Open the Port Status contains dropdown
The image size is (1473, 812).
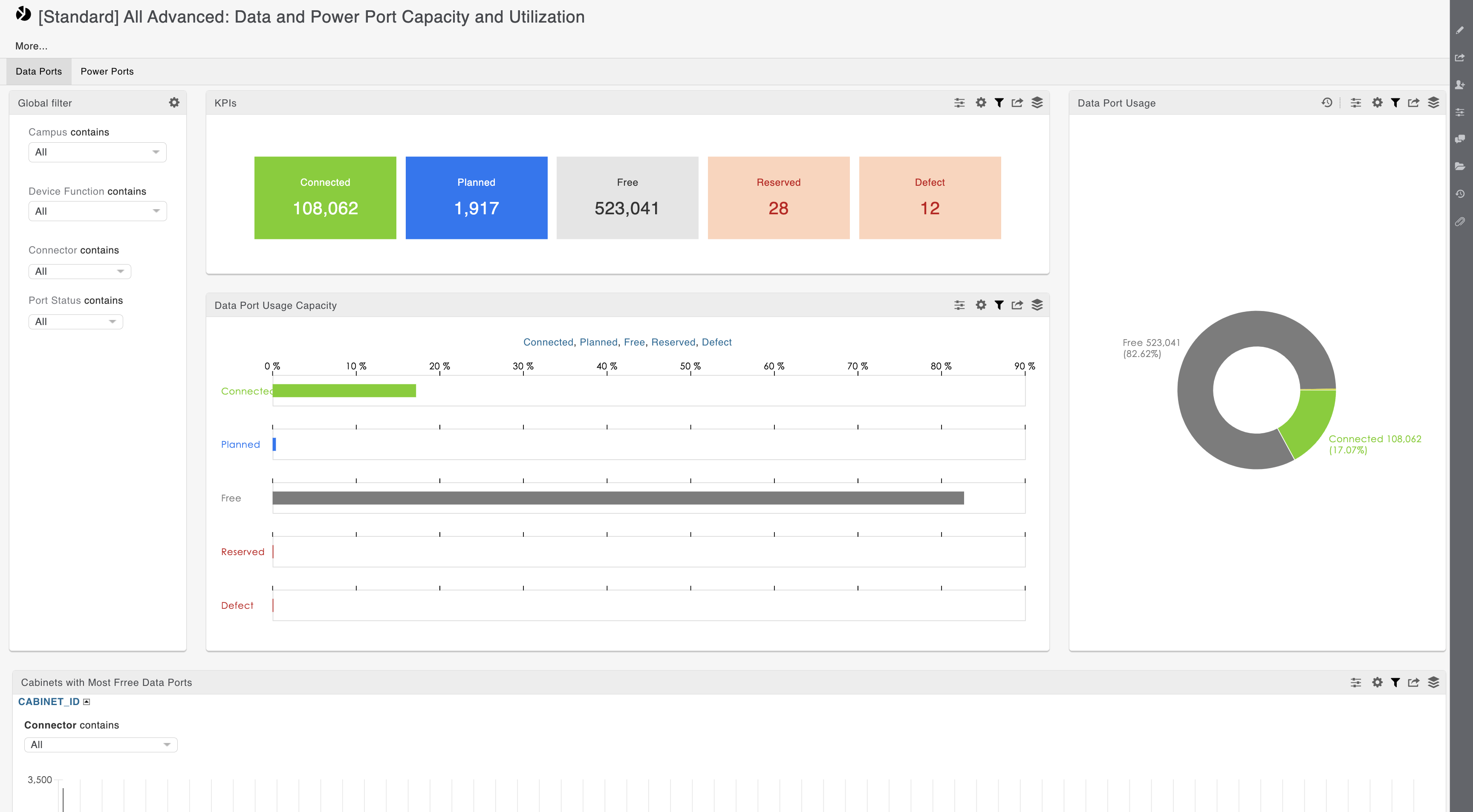point(75,322)
